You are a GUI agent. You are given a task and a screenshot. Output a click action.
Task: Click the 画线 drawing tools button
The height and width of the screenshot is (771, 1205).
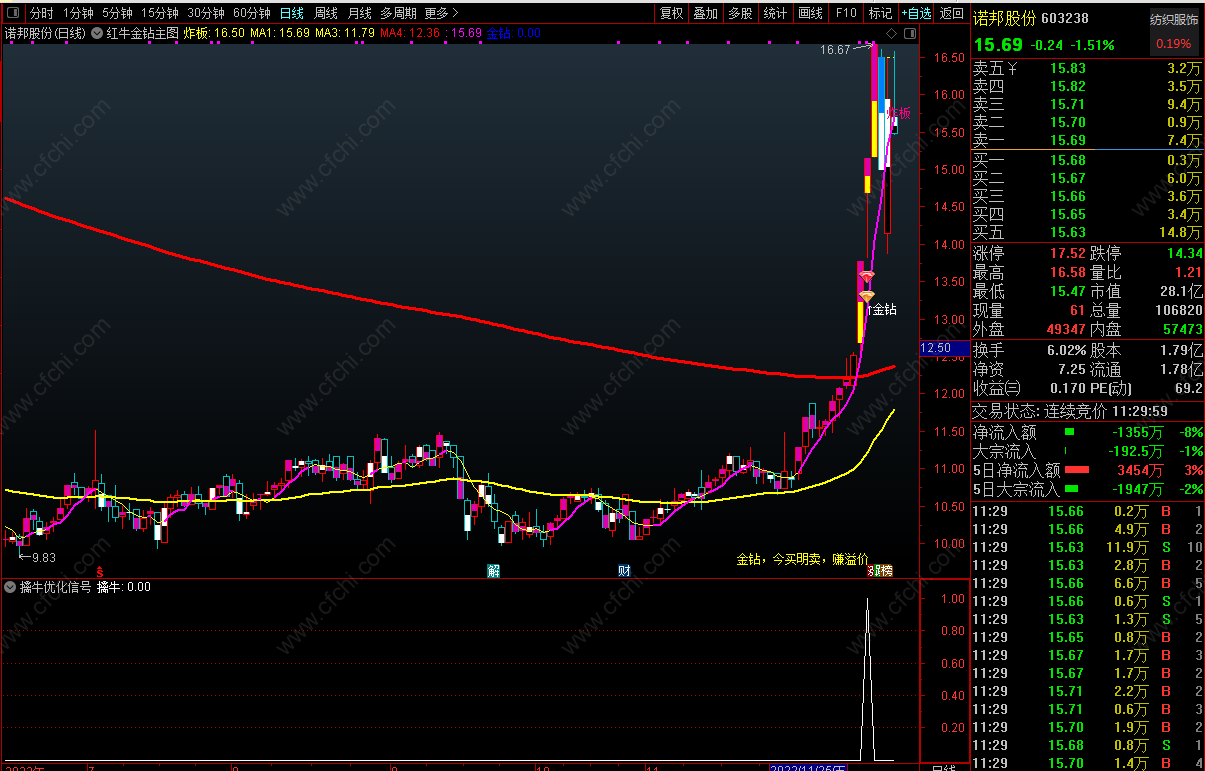click(810, 13)
